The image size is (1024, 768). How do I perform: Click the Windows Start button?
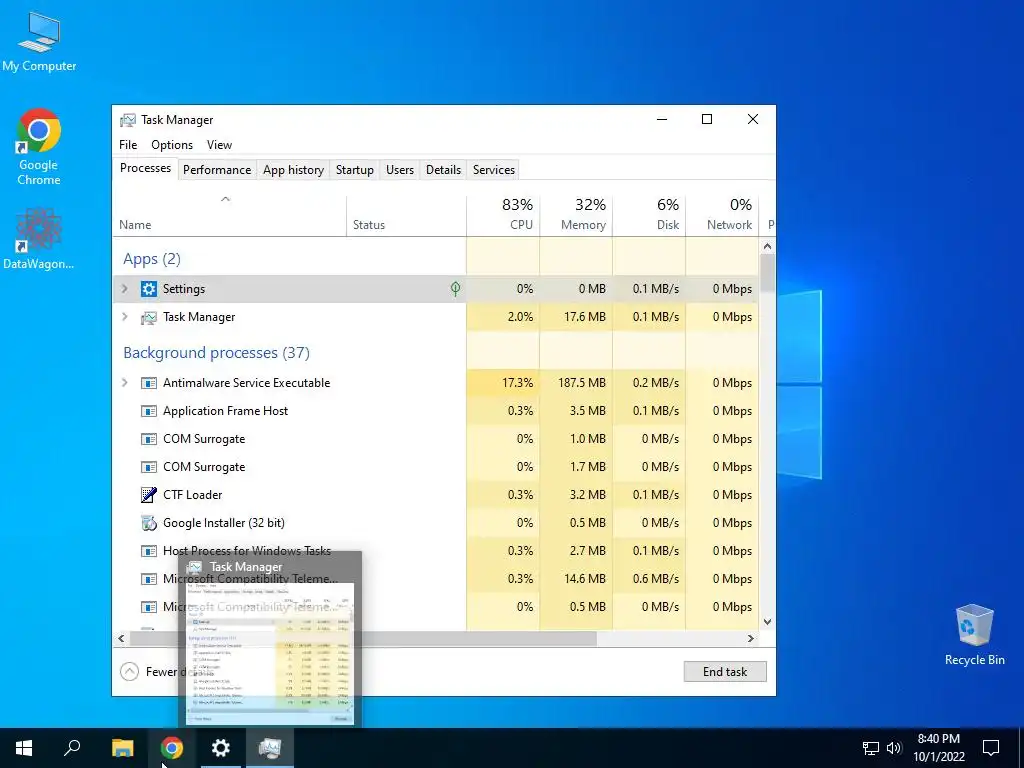(24, 748)
